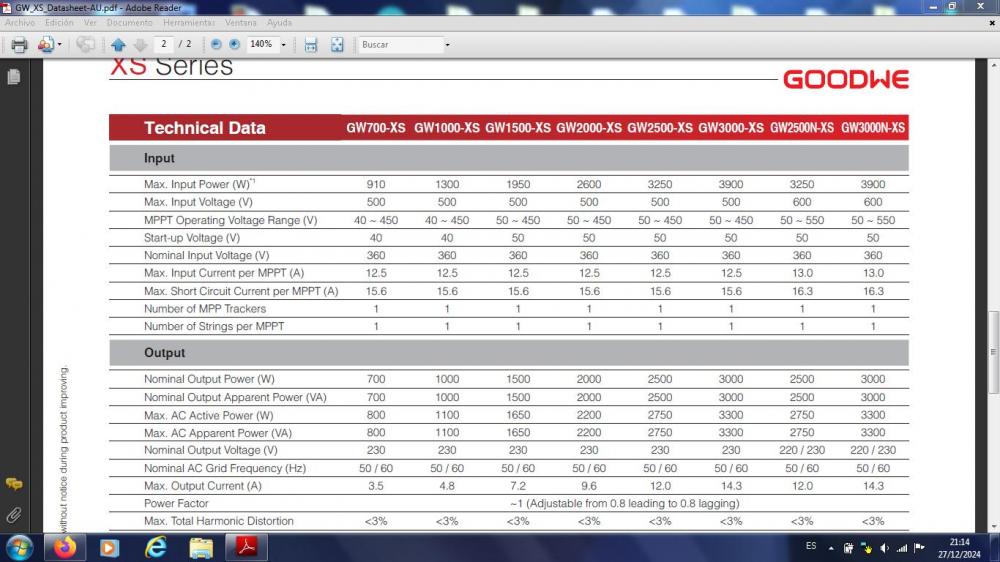Screen dimensions: 1000x562
Task: Click the vertical scrollbar thumb
Action: [994, 351]
